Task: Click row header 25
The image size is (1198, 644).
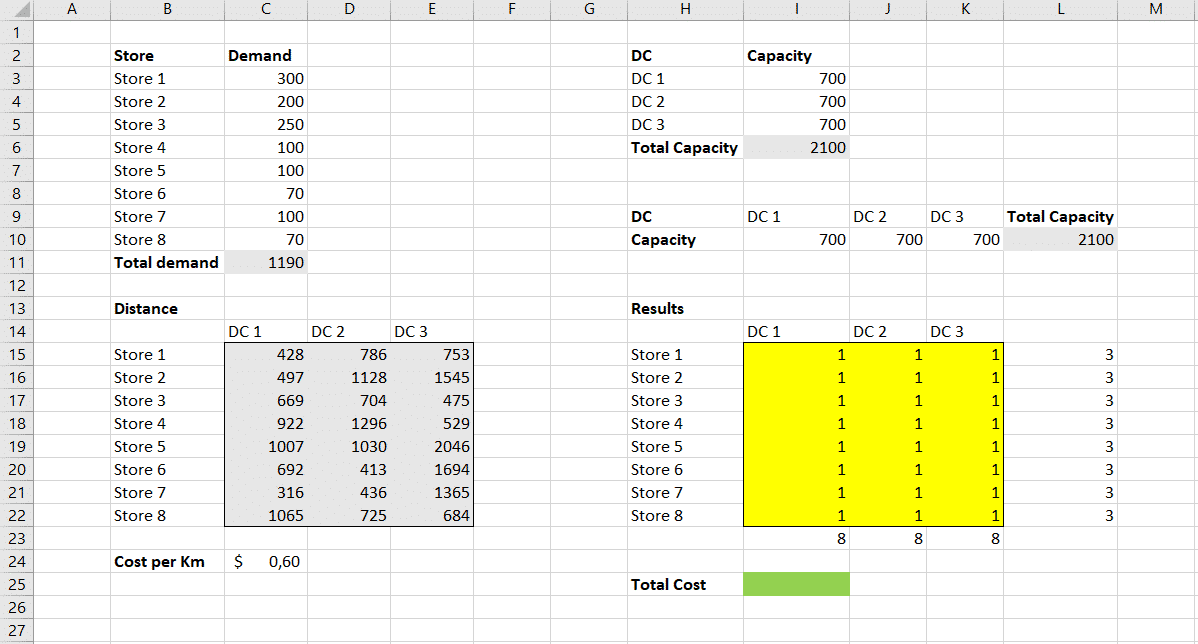Action: click(x=17, y=585)
